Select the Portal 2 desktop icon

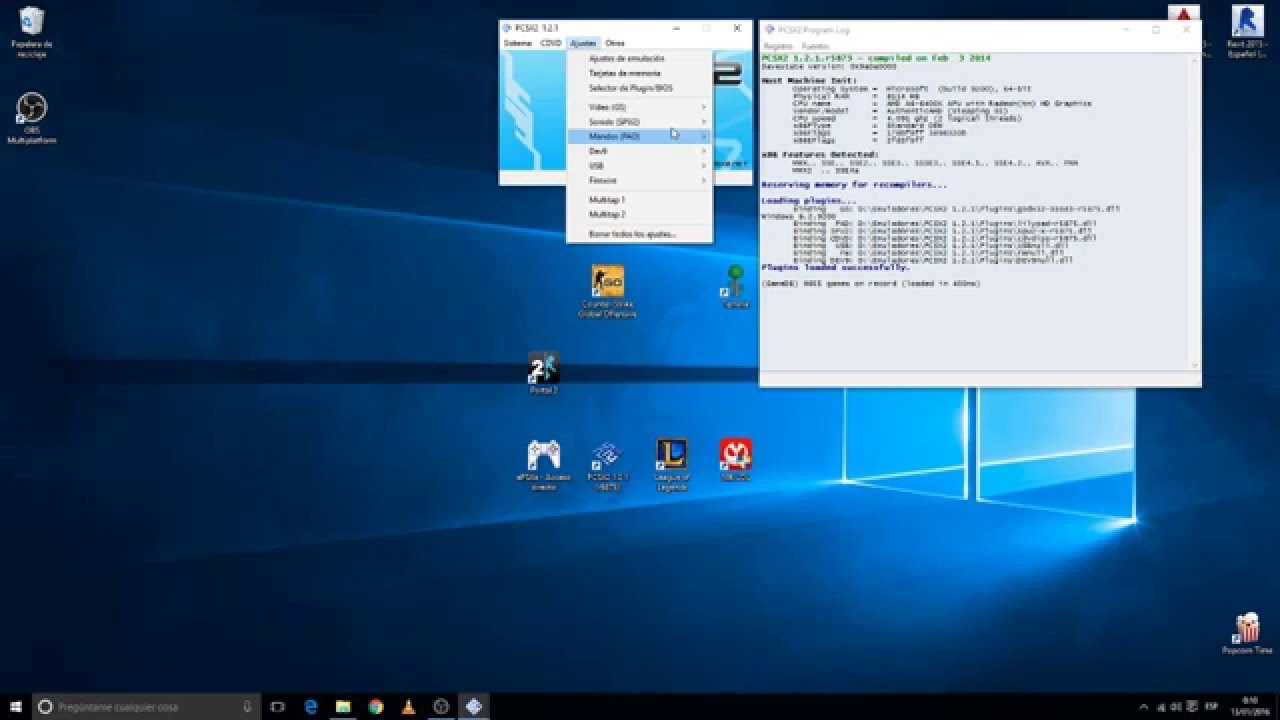point(543,373)
